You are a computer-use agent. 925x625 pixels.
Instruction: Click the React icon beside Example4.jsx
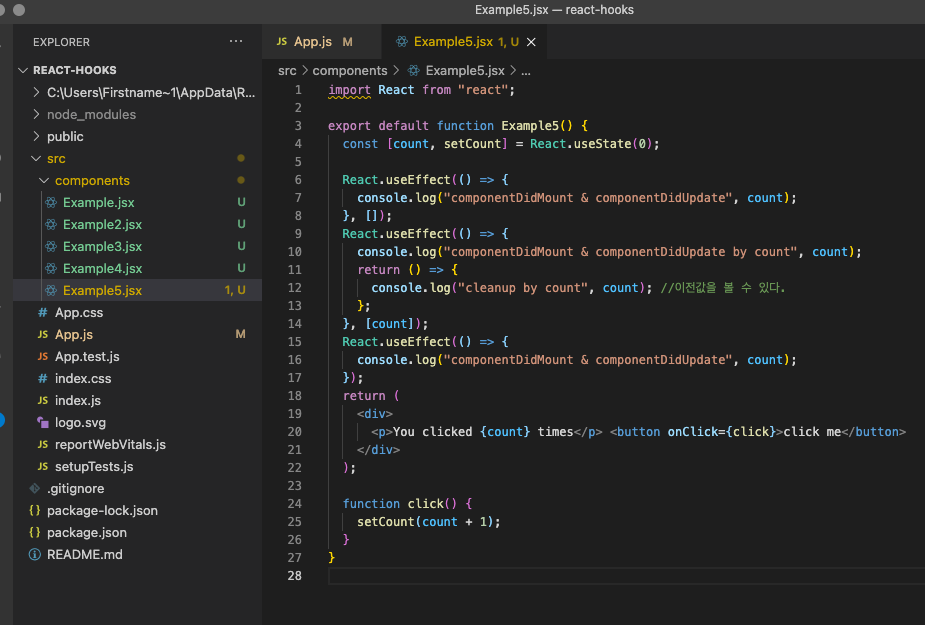[x=51, y=269]
